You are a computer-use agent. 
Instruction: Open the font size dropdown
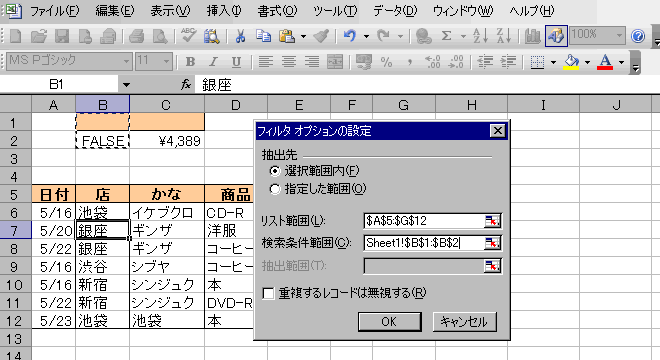166,62
